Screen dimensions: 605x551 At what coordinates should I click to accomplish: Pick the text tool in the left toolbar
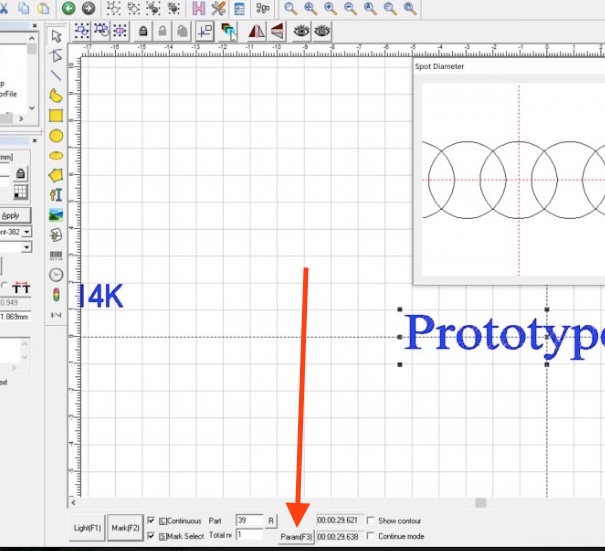[x=57, y=194]
